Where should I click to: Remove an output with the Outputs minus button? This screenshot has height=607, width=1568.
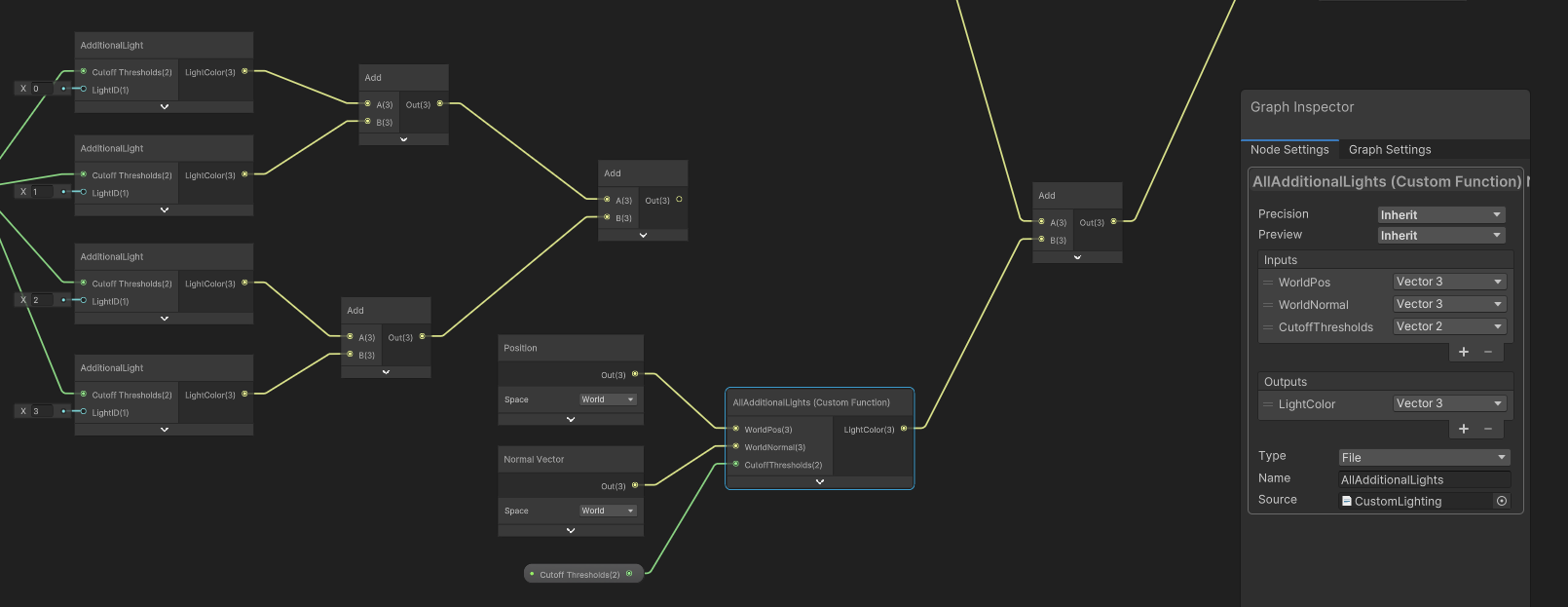pos(1488,429)
